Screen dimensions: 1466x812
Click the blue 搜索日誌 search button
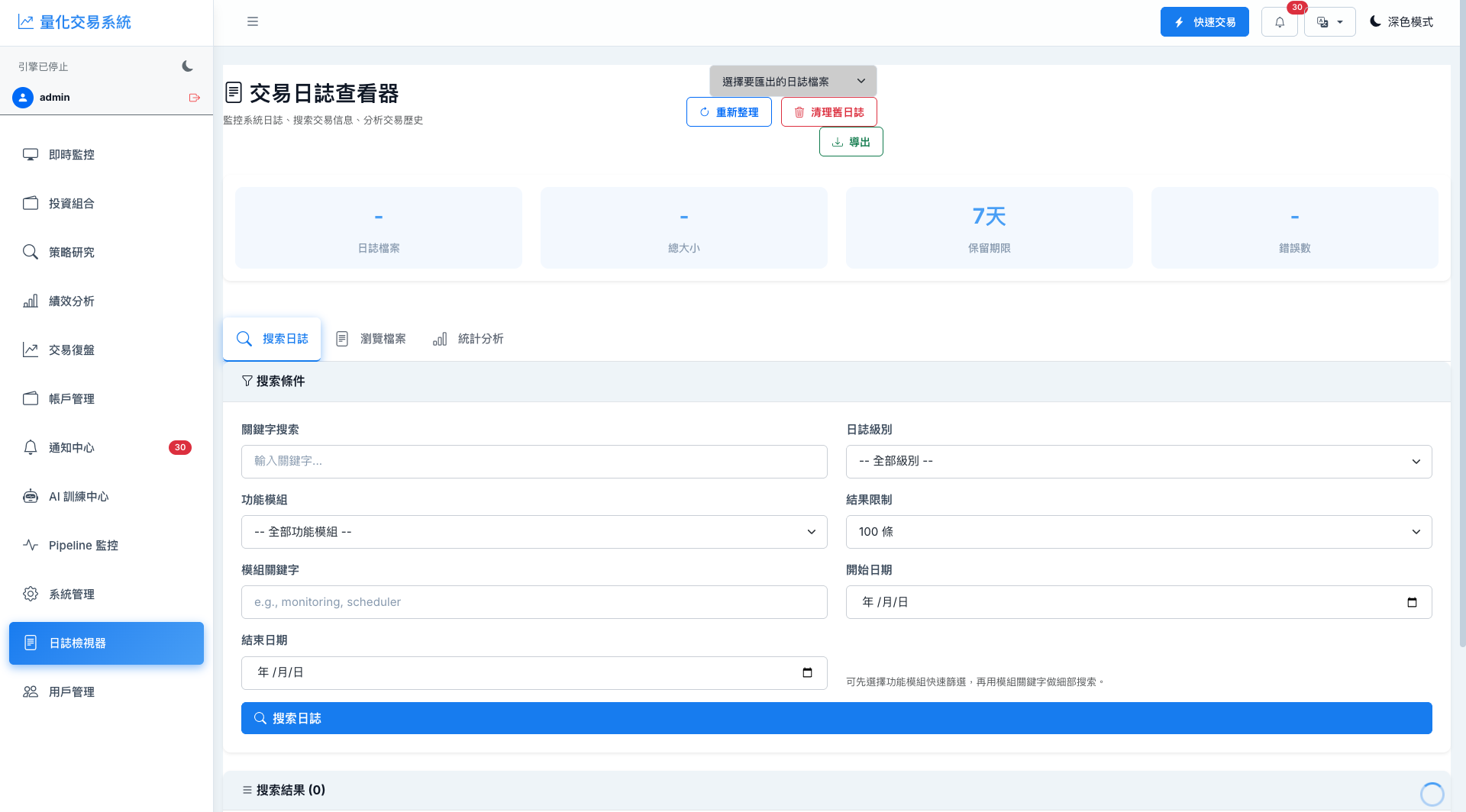click(836, 718)
